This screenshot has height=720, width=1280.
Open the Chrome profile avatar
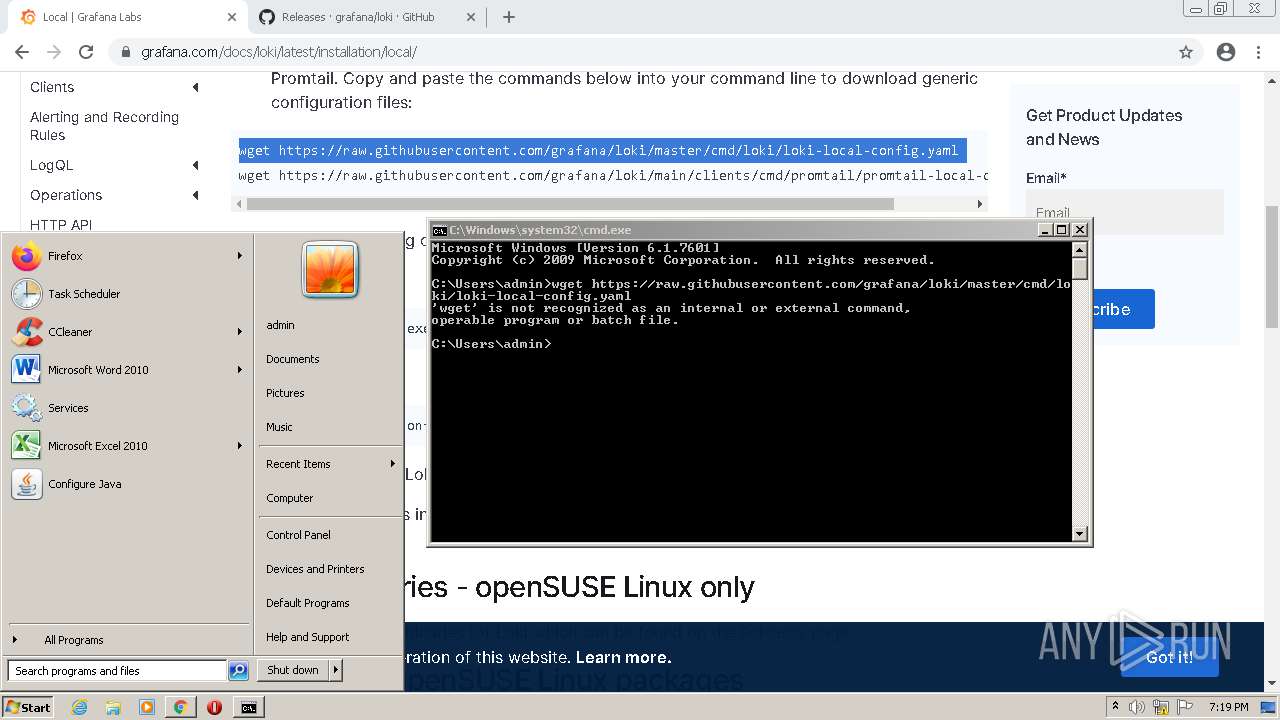(1226, 52)
